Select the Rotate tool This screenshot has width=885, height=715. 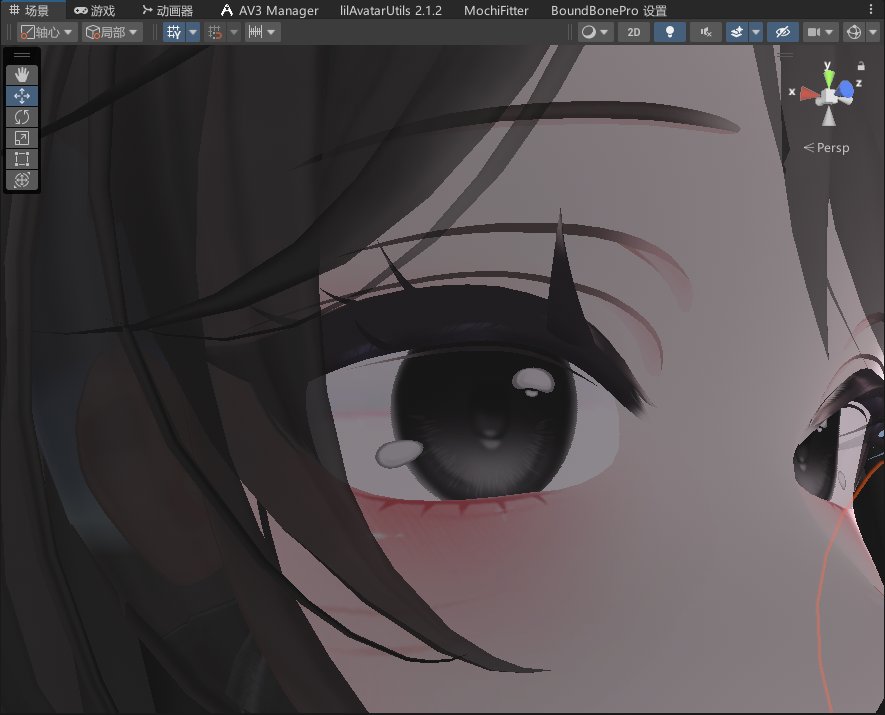tap(22, 117)
